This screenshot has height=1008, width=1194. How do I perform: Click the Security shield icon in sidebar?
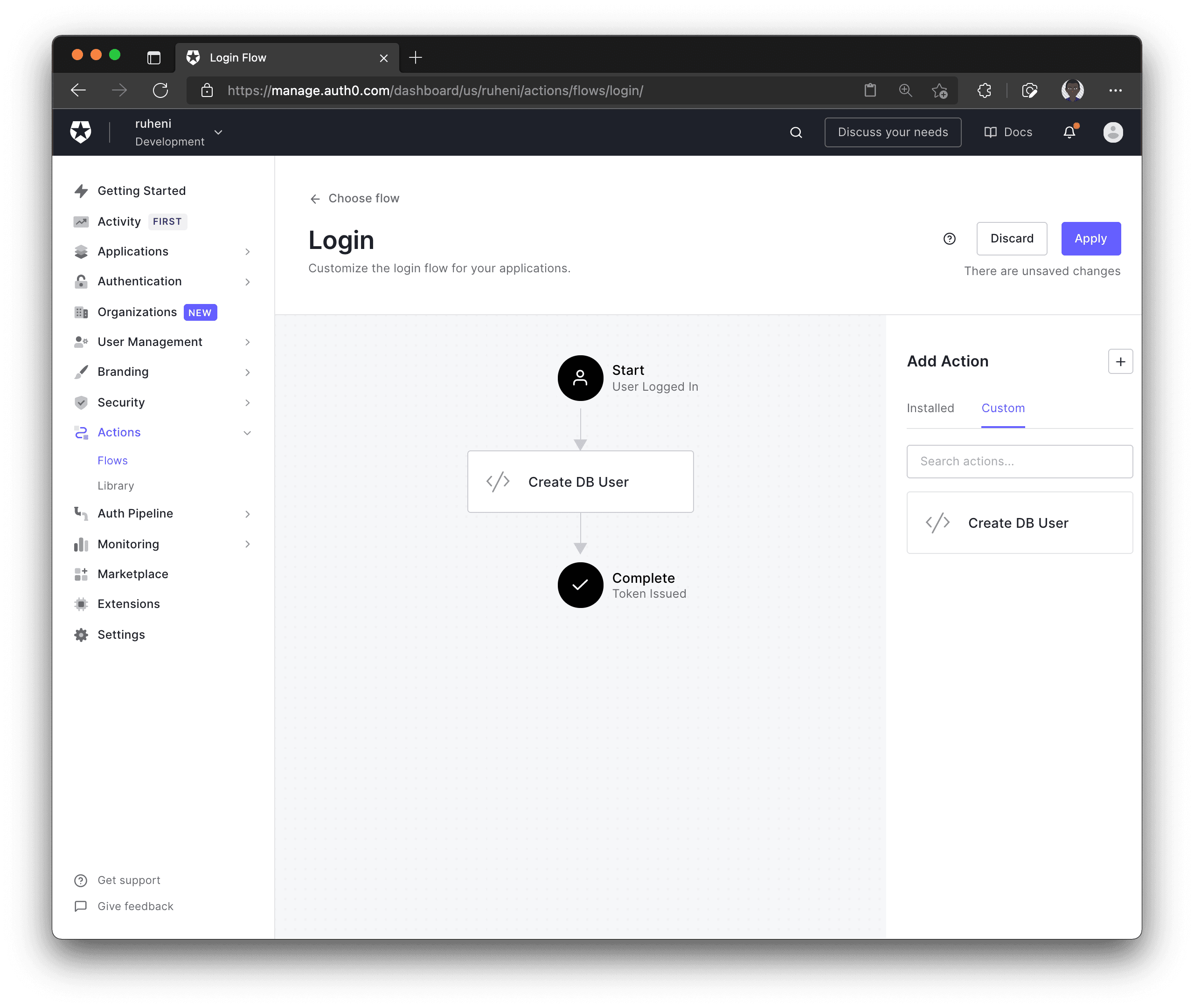pos(81,402)
